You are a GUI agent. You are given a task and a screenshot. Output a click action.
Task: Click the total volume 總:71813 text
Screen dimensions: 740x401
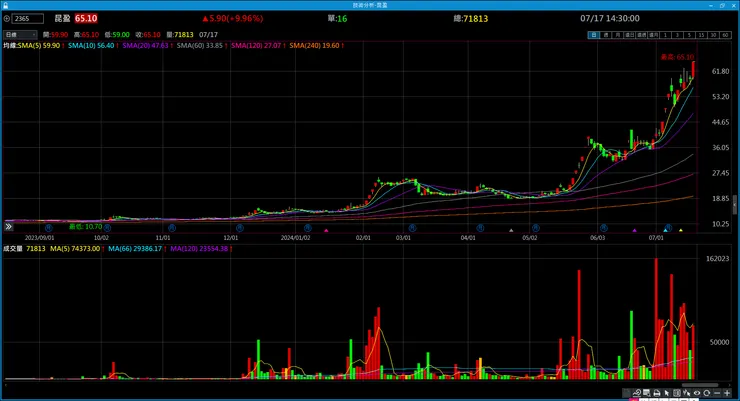pyautogui.click(x=471, y=18)
